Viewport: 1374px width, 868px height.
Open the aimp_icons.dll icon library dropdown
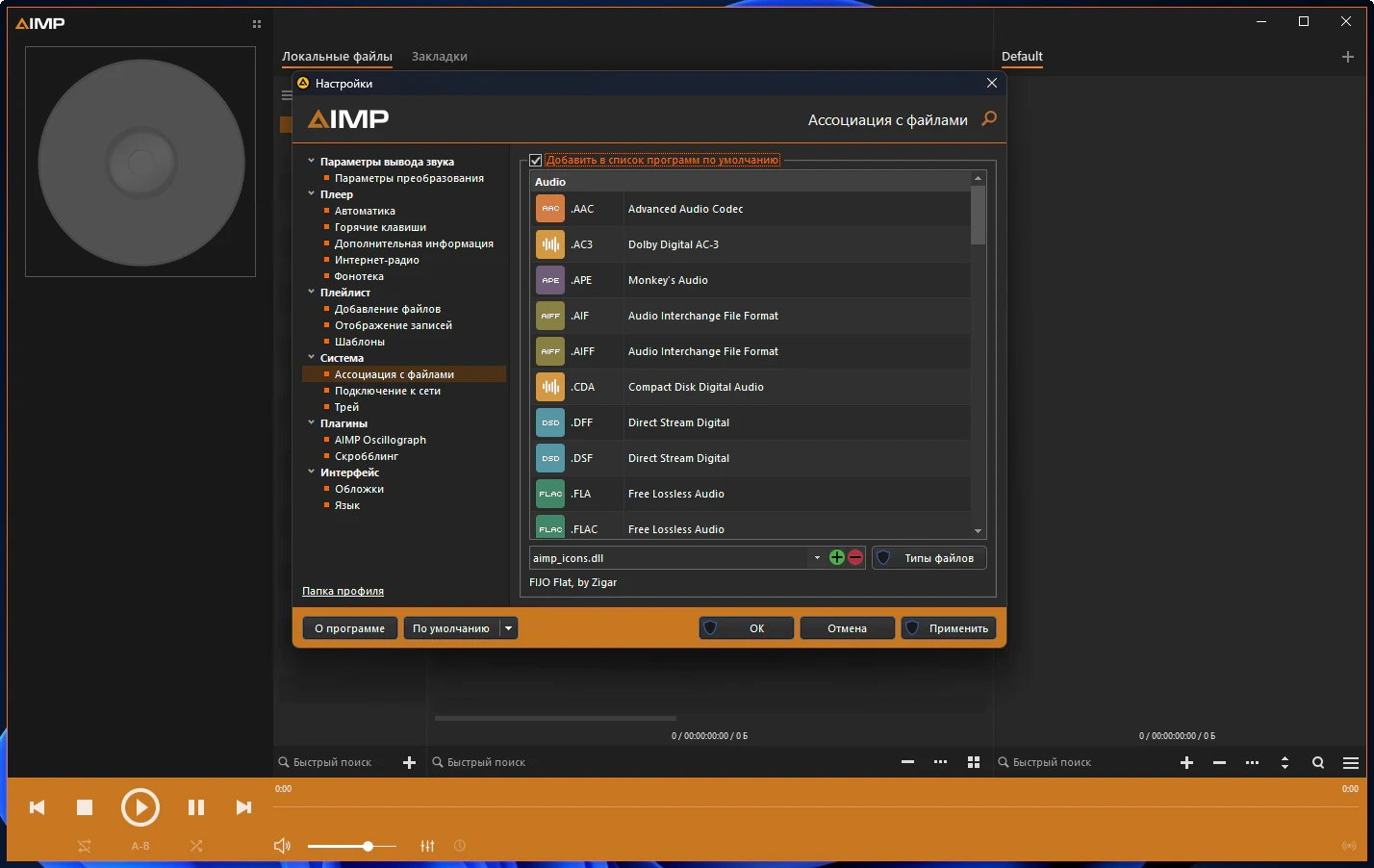[x=817, y=558]
